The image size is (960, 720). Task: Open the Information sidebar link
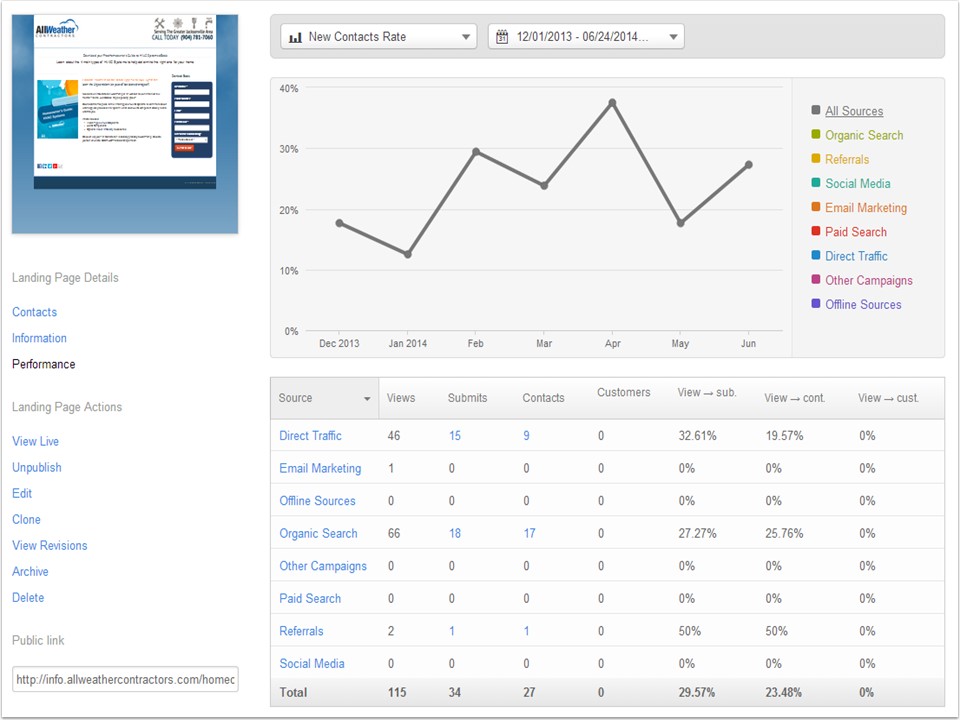(x=39, y=338)
